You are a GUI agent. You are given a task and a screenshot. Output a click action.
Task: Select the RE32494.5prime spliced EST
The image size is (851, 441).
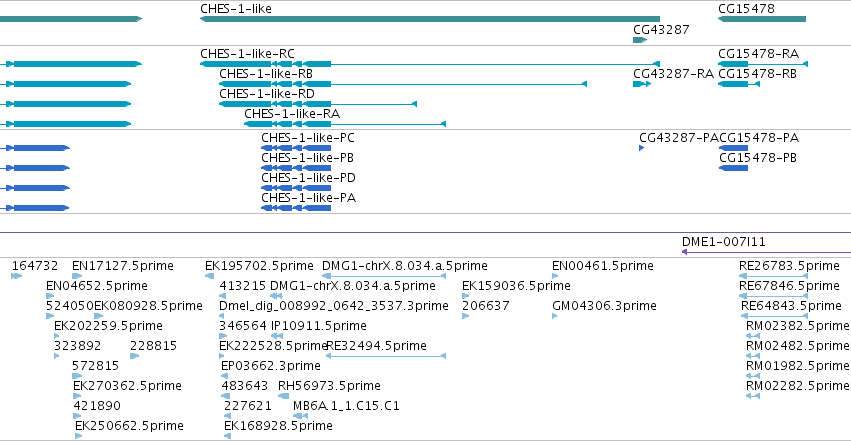[386, 356]
